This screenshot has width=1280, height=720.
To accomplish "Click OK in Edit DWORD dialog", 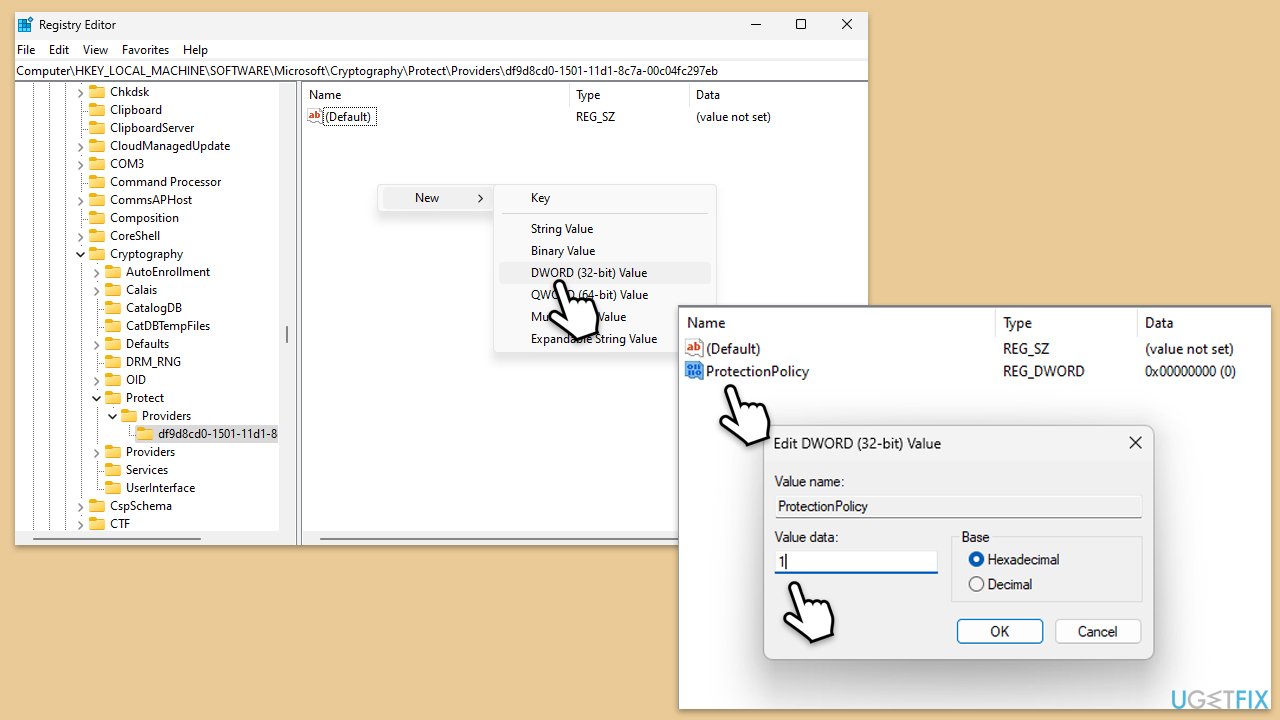I will coord(1000,631).
